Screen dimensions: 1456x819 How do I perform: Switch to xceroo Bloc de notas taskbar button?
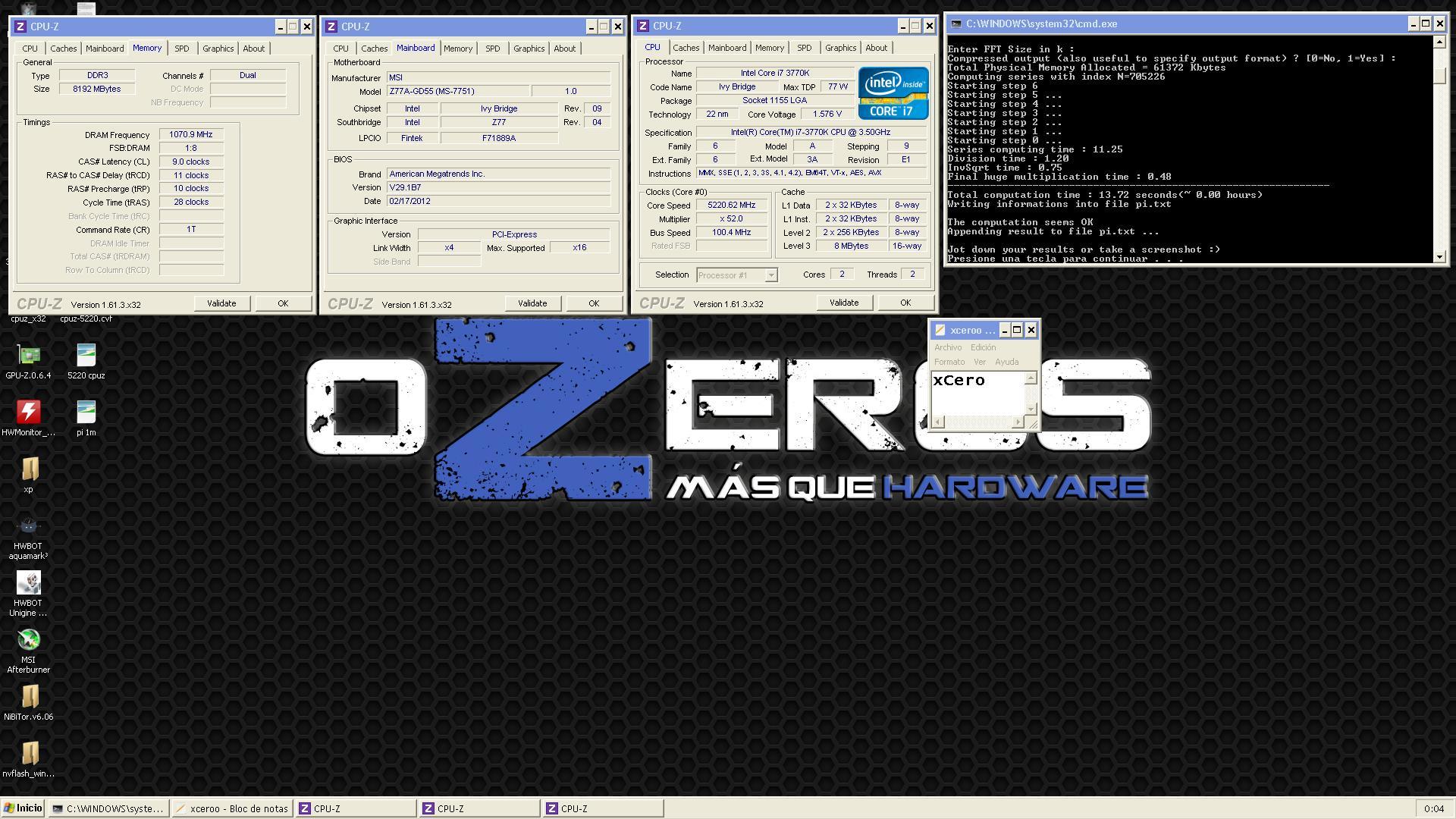pyautogui.click(x=233, y=808)
